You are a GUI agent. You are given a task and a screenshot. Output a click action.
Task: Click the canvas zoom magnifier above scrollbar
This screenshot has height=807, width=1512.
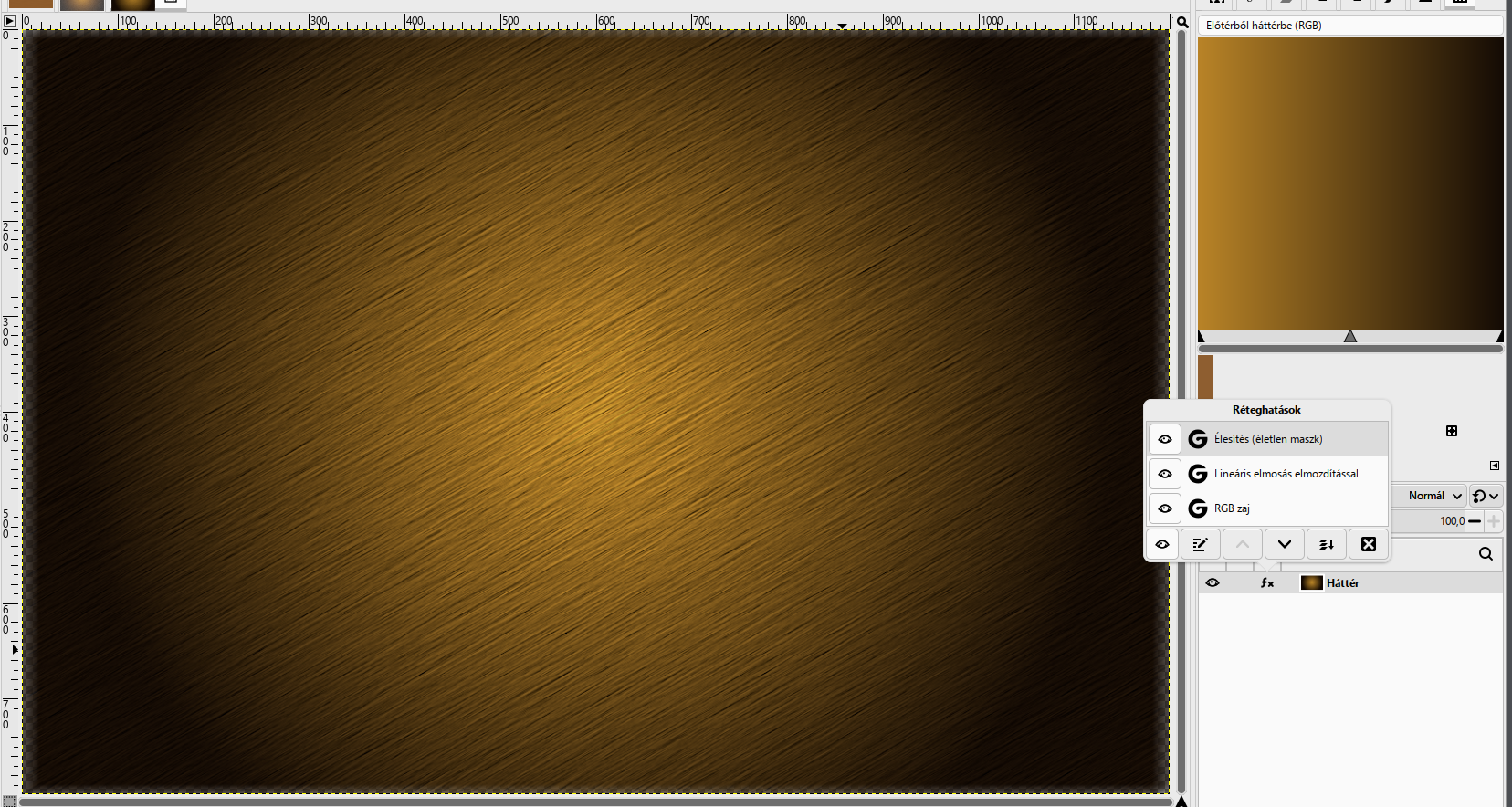pyautogui.click(x=1182, y=22)
